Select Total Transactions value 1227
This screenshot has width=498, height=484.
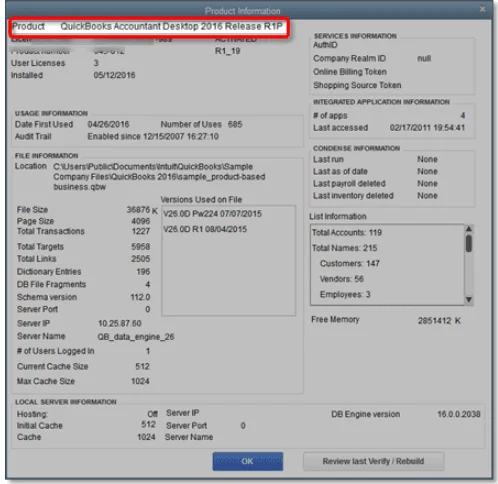pos(141,231)
